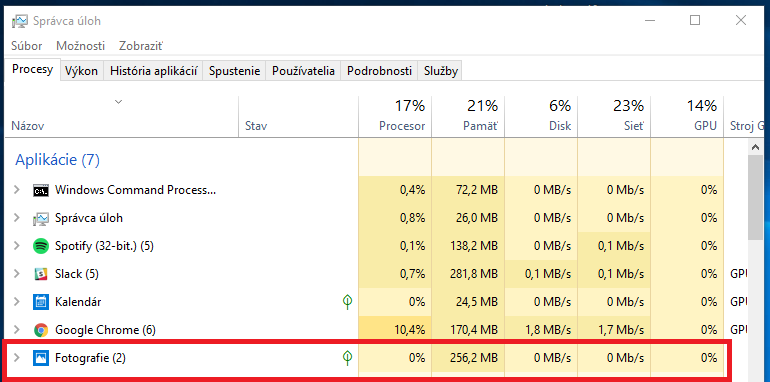The height and width of the screenshot is (382, 770).
Task: Select the Fotografie photos icon
Action: [41, 358]
